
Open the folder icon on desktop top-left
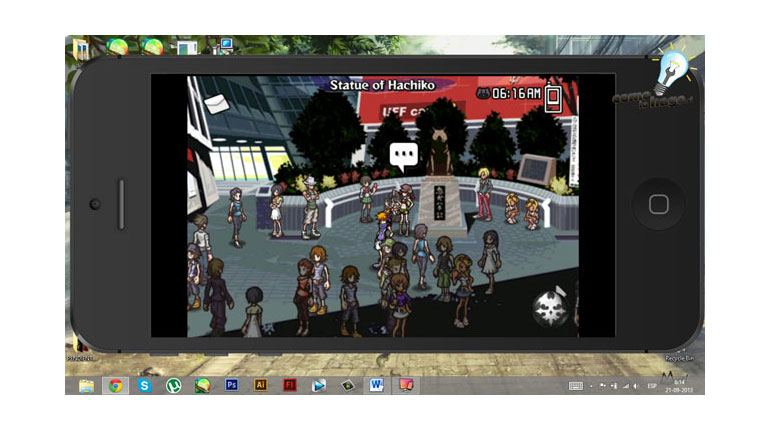pyautogui.click(x=82, y=49)
